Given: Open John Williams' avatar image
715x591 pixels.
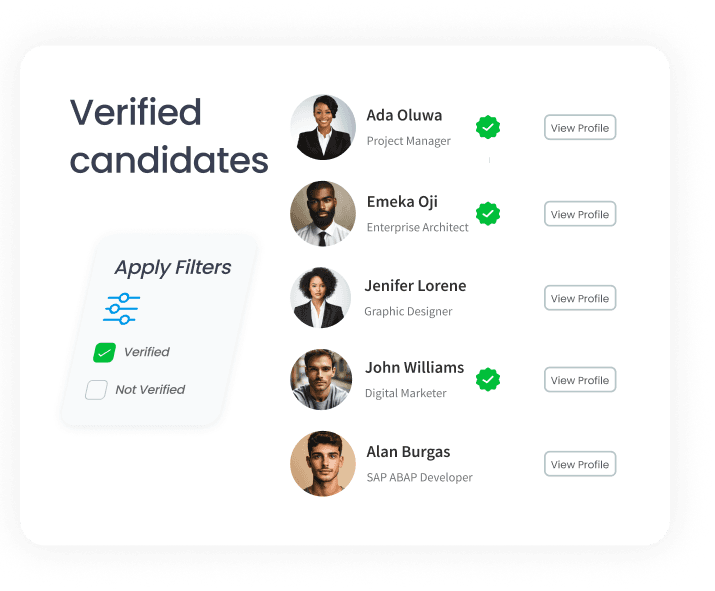Looking at the screenshot, I should tap(321, 380).
